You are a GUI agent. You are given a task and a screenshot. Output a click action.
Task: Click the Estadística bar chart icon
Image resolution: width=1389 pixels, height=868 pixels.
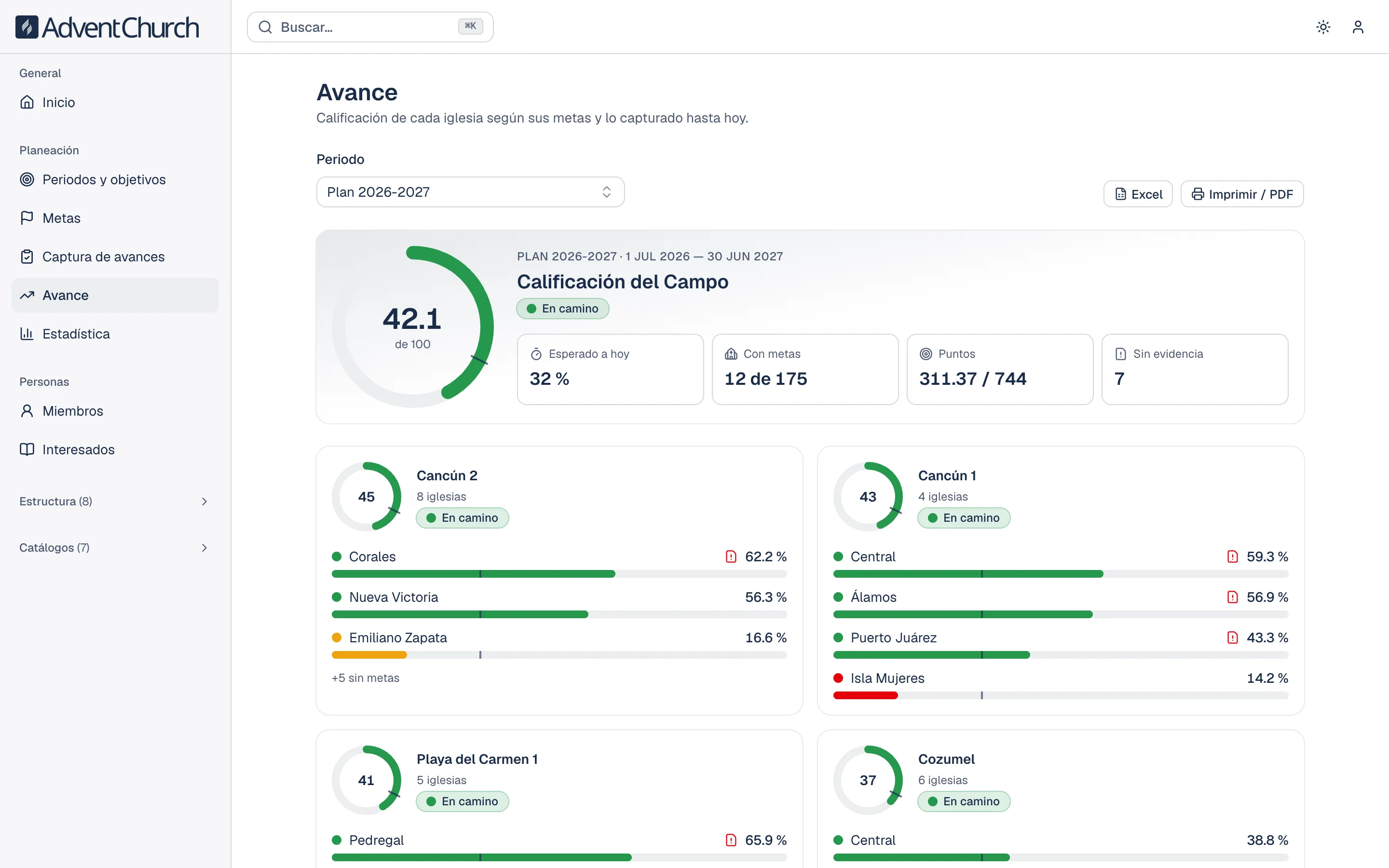point(27,334)
